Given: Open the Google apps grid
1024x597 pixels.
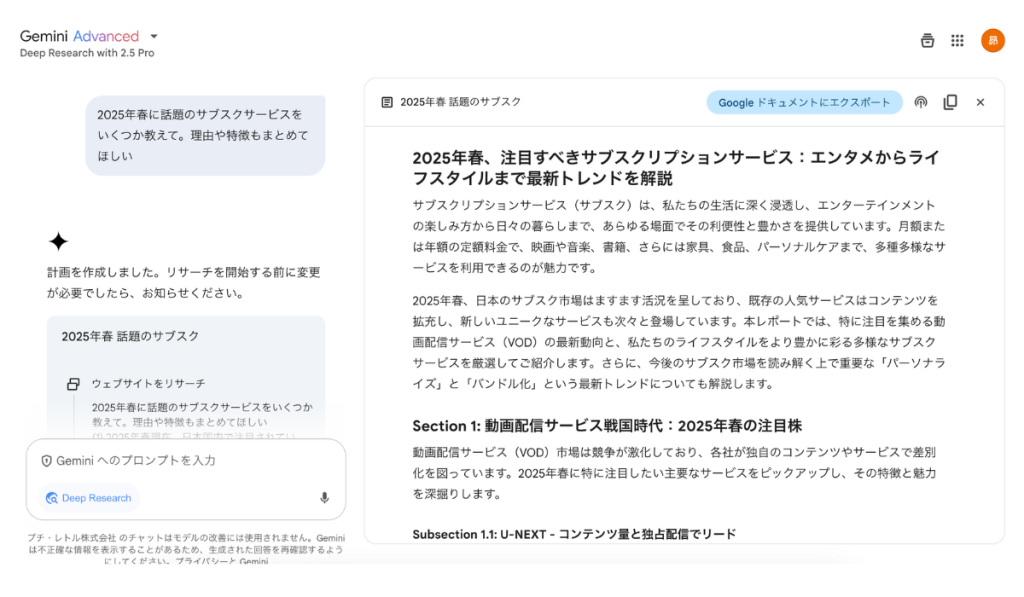Looking at the screenshot, I should 957,40.
